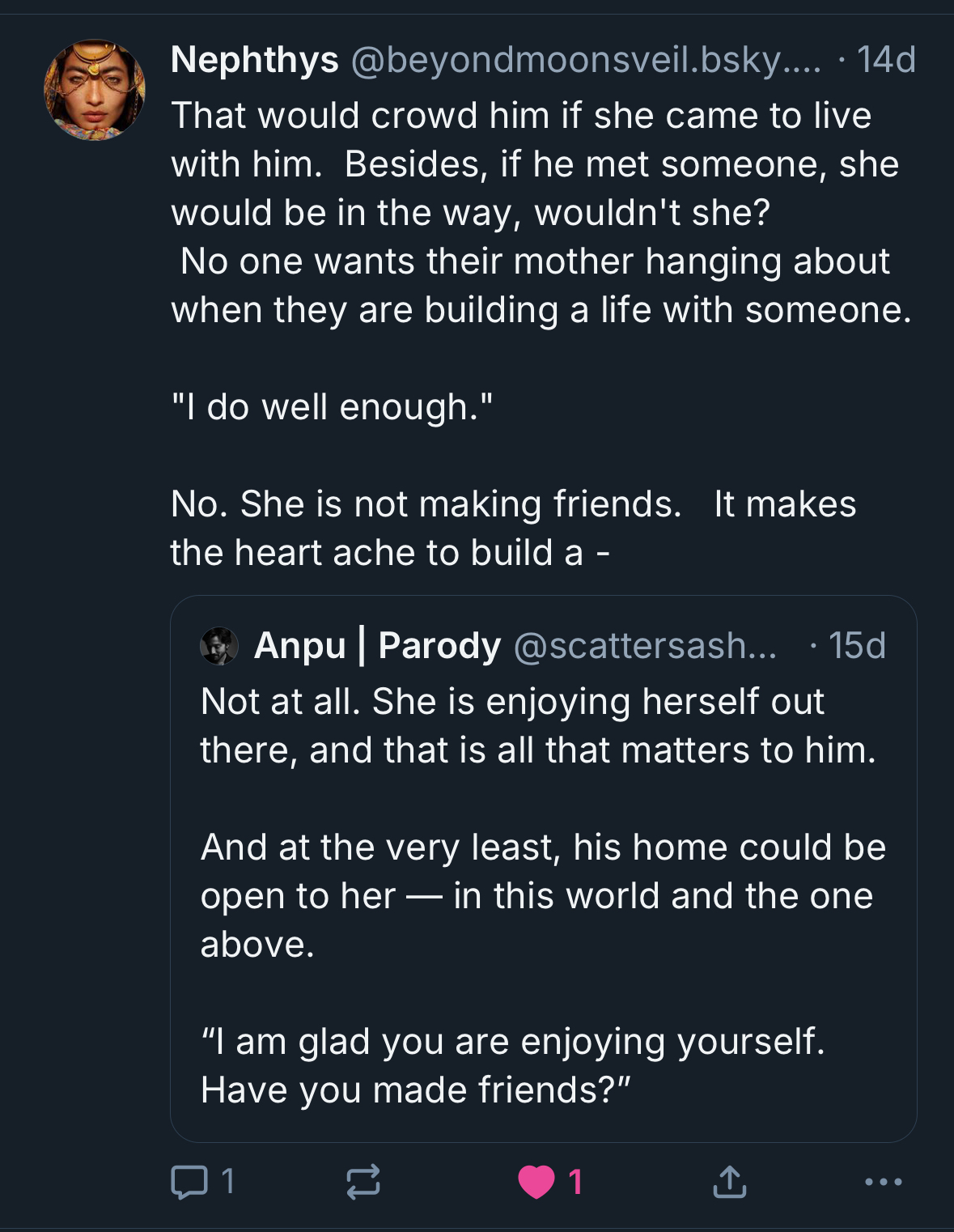The height and width of the screenshot is (1232, 954).
Task: Share the post using the upload arrow icon
Action: pyautogui.click(x=729, y=1182)
